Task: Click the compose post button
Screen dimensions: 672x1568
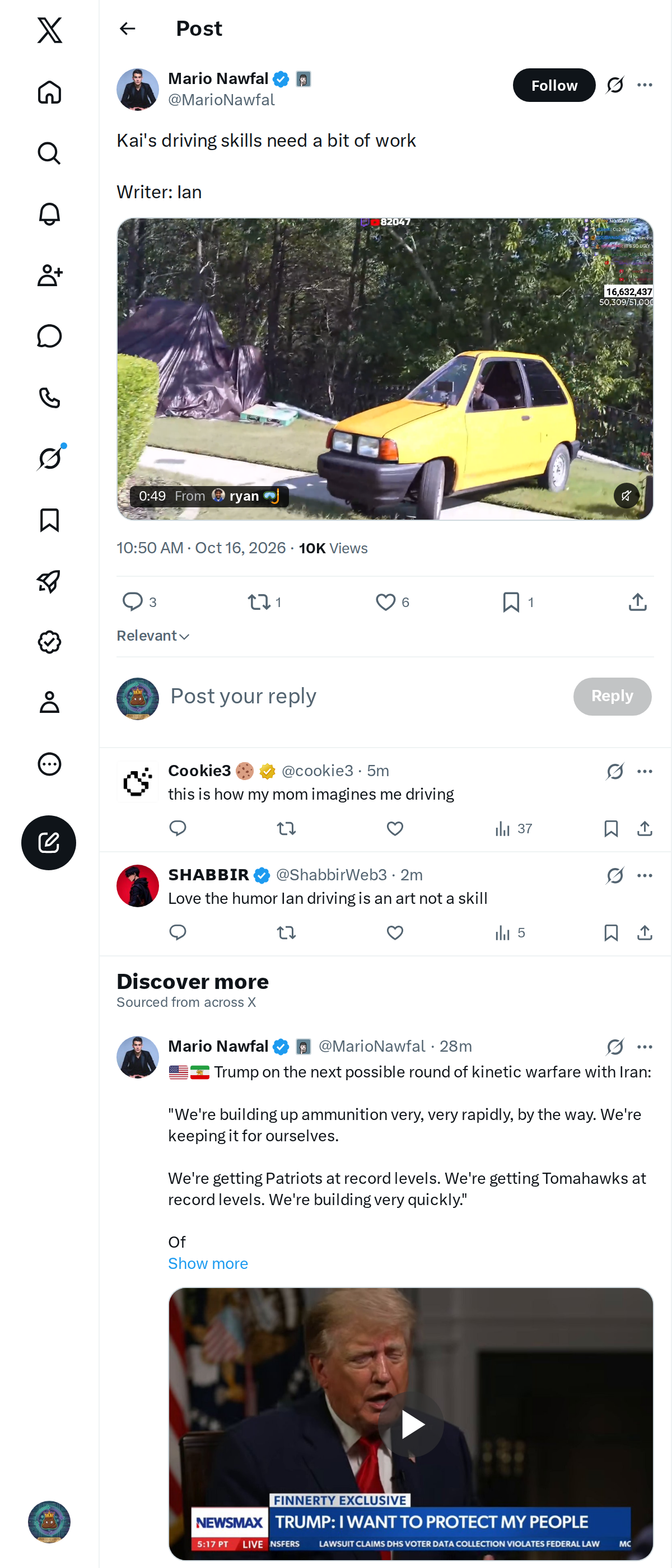Action: click(x=49, y=842)
